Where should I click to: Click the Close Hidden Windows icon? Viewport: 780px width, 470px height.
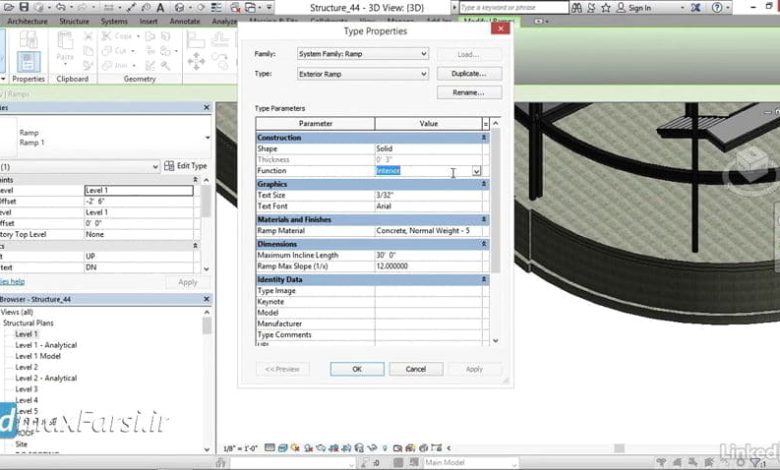(235, 7)
